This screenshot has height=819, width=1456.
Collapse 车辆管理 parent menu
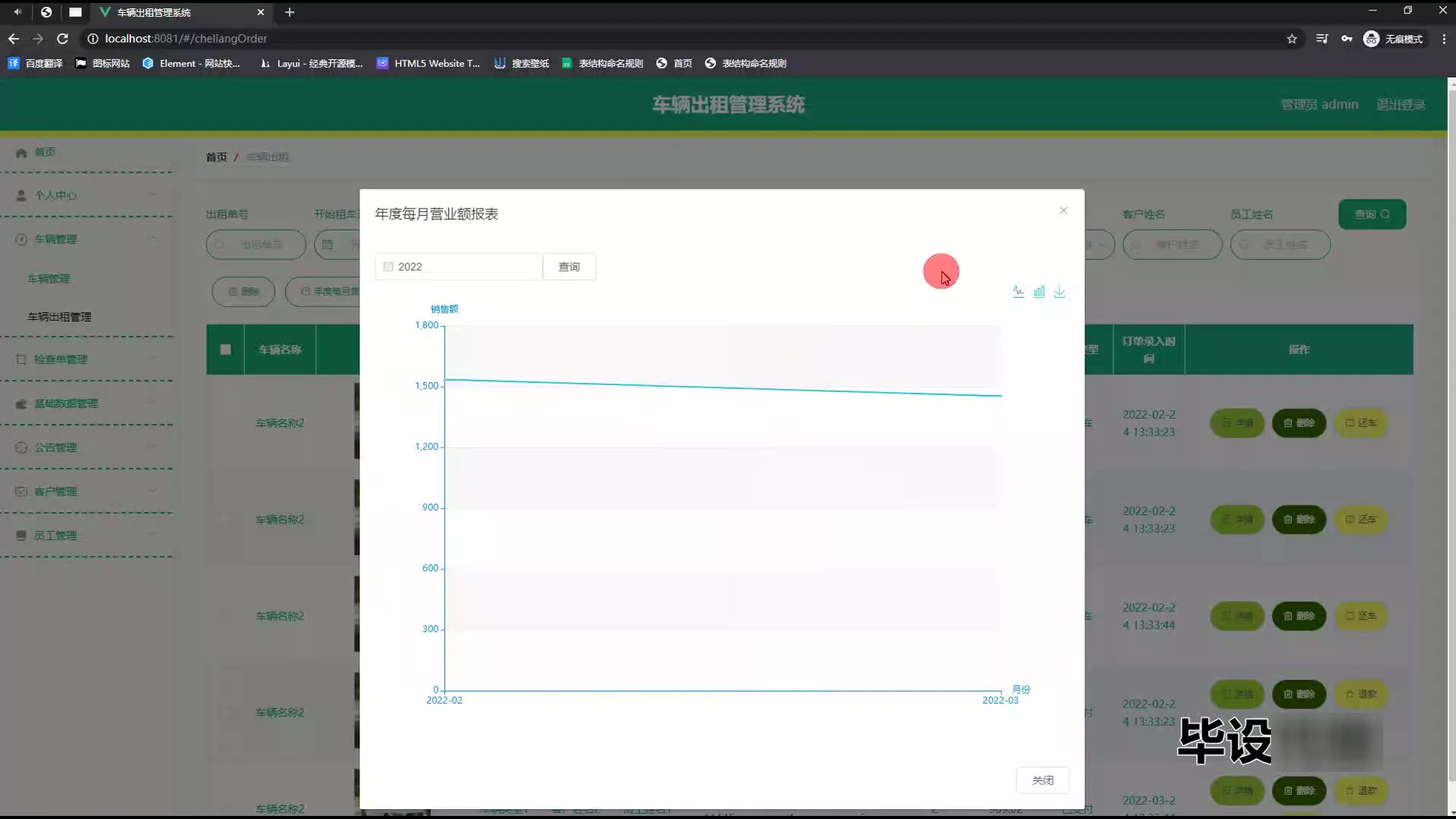pos(86,240)
